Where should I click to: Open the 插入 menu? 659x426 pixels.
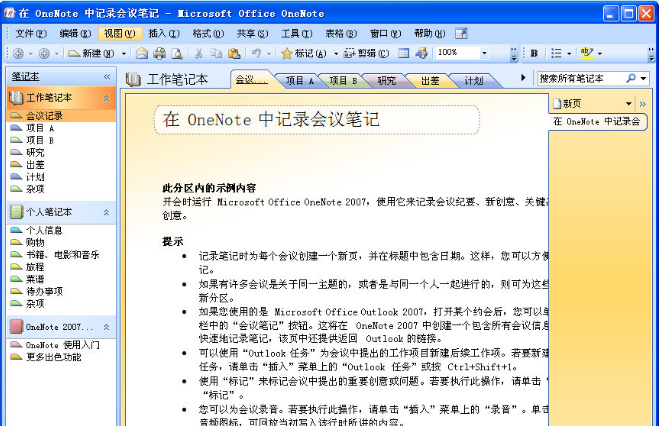click(x=164, y=34)
